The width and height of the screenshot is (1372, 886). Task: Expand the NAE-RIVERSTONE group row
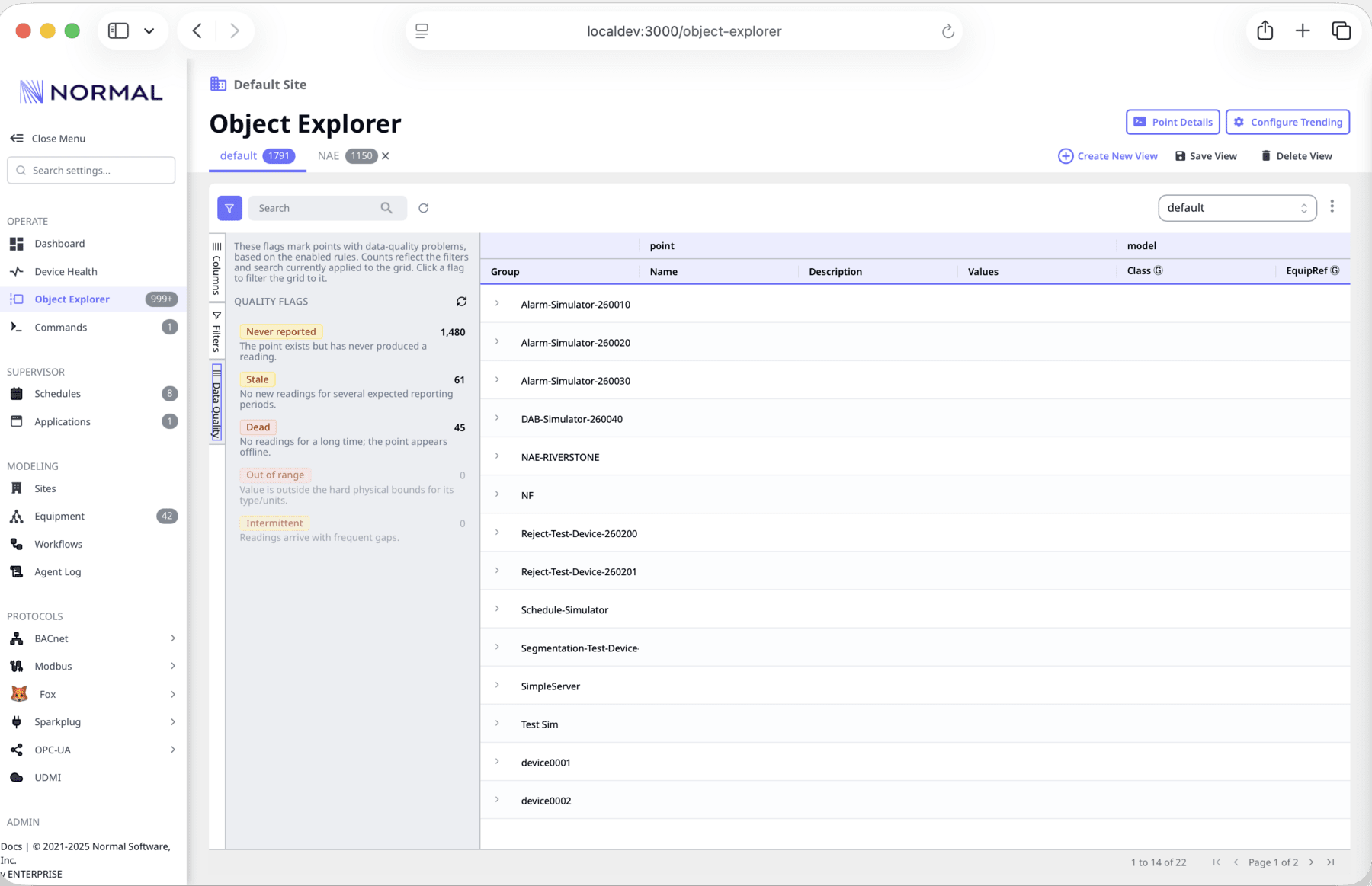497,456
